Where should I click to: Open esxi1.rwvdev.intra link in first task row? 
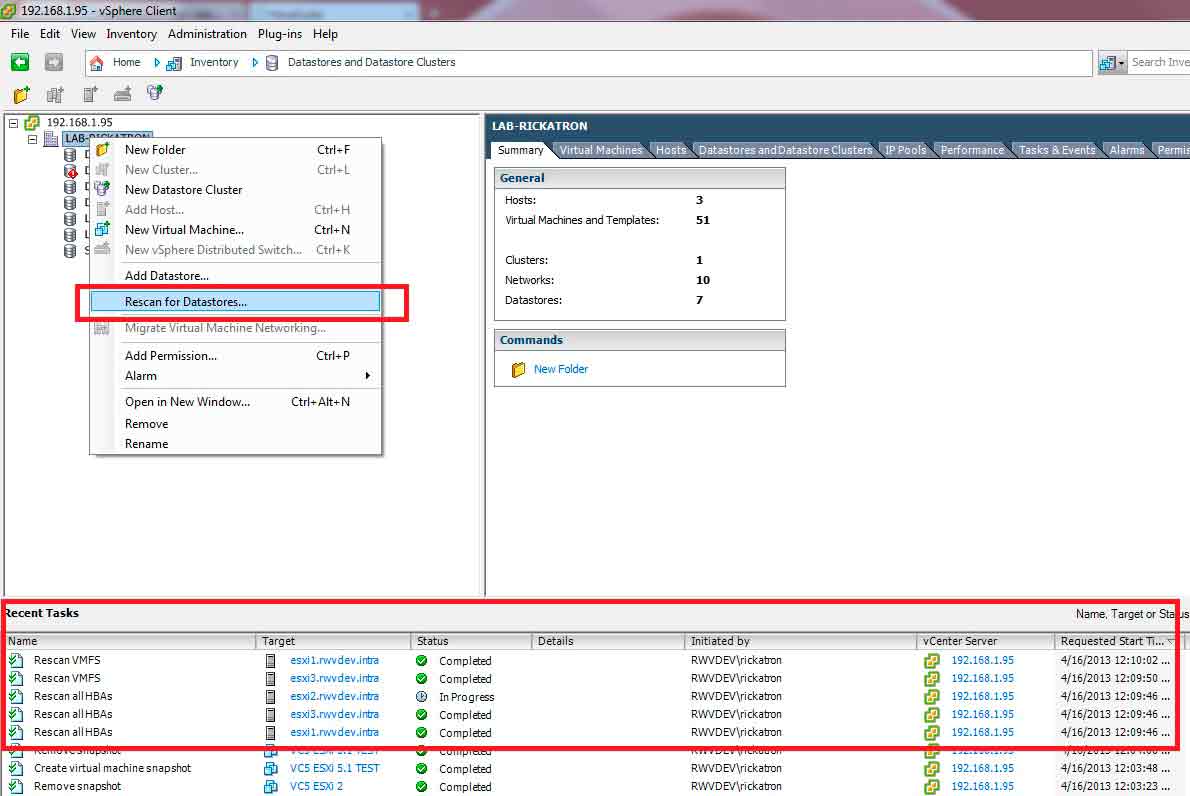(334, 661)
